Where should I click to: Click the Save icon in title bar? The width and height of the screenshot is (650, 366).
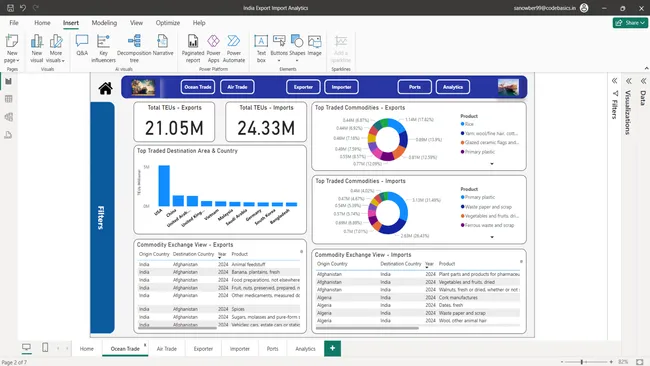[10, 8]
